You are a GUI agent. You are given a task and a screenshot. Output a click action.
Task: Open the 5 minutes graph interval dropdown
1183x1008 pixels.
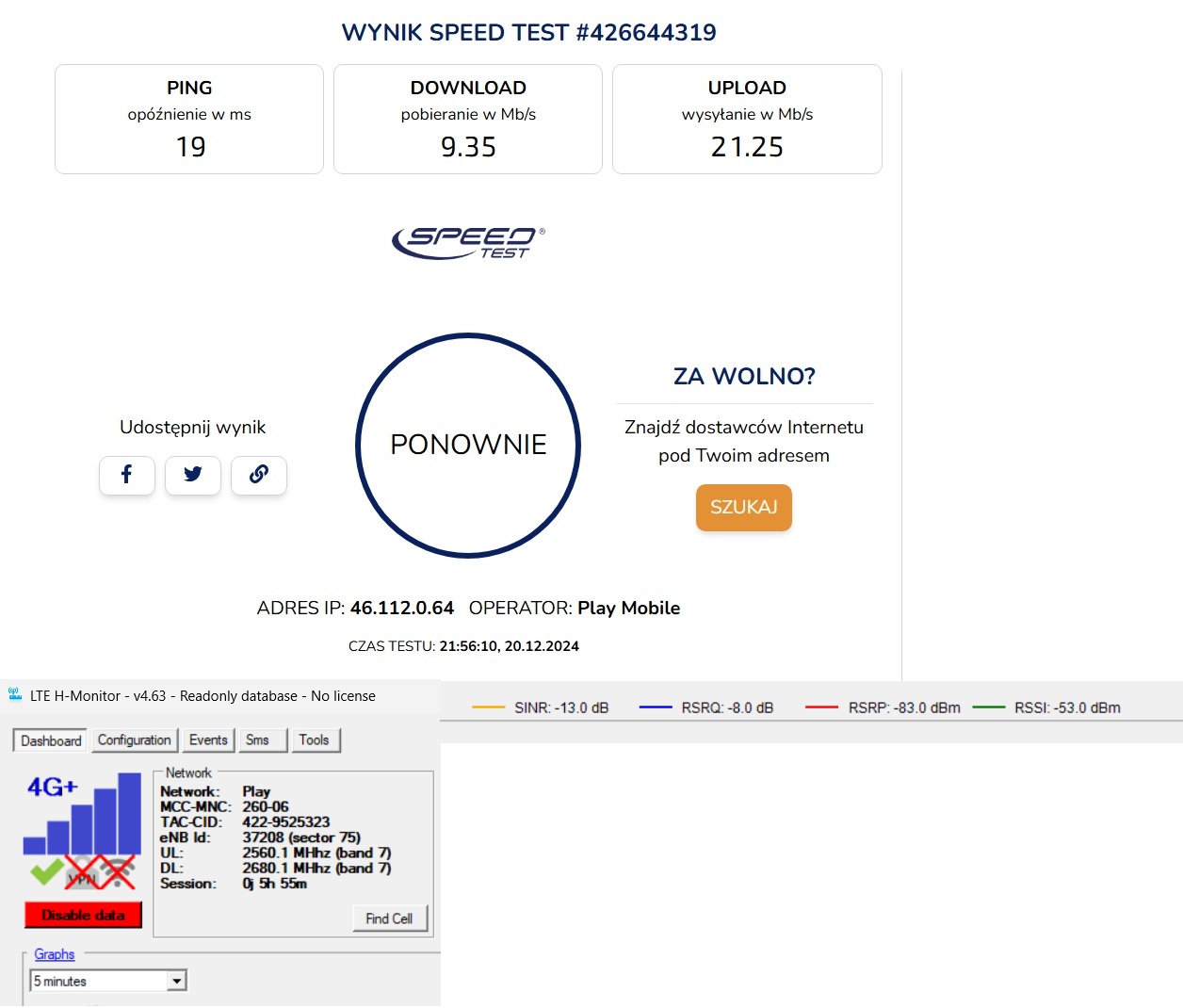[108, 981]
